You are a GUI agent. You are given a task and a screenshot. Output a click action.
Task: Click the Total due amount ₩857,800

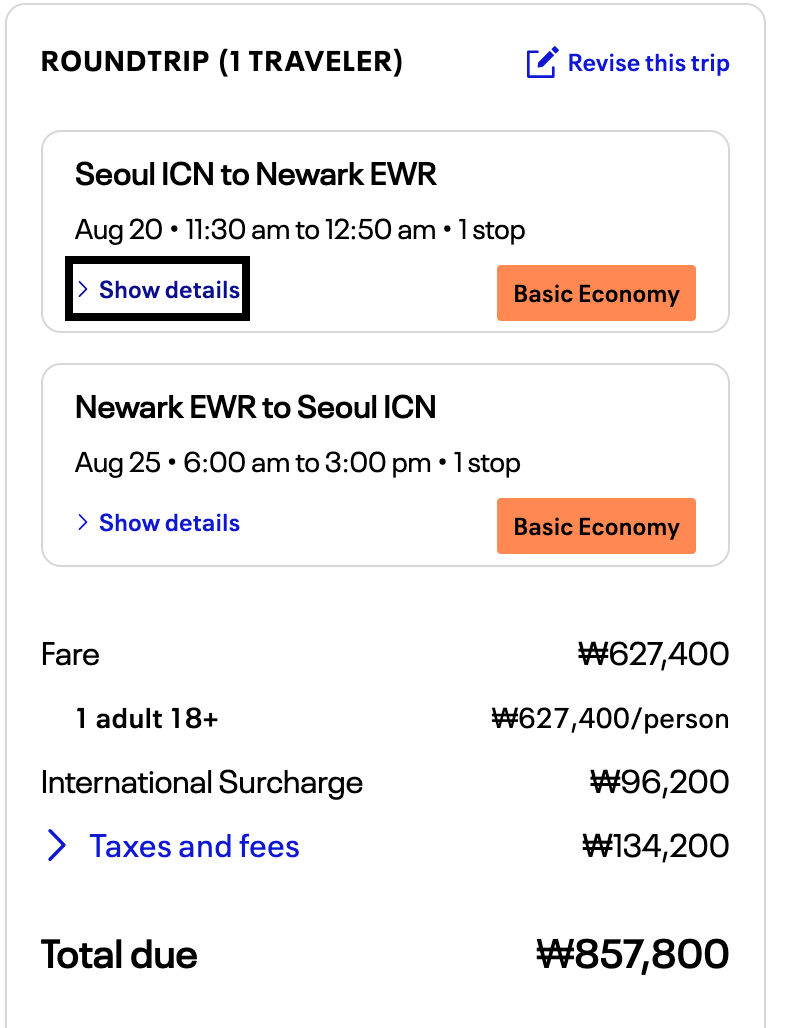point(632,955)
